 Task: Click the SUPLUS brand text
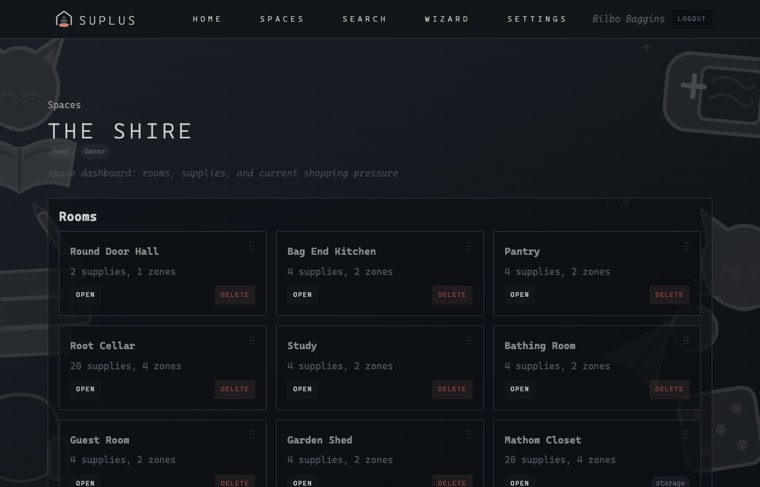[x=107, y=20]
